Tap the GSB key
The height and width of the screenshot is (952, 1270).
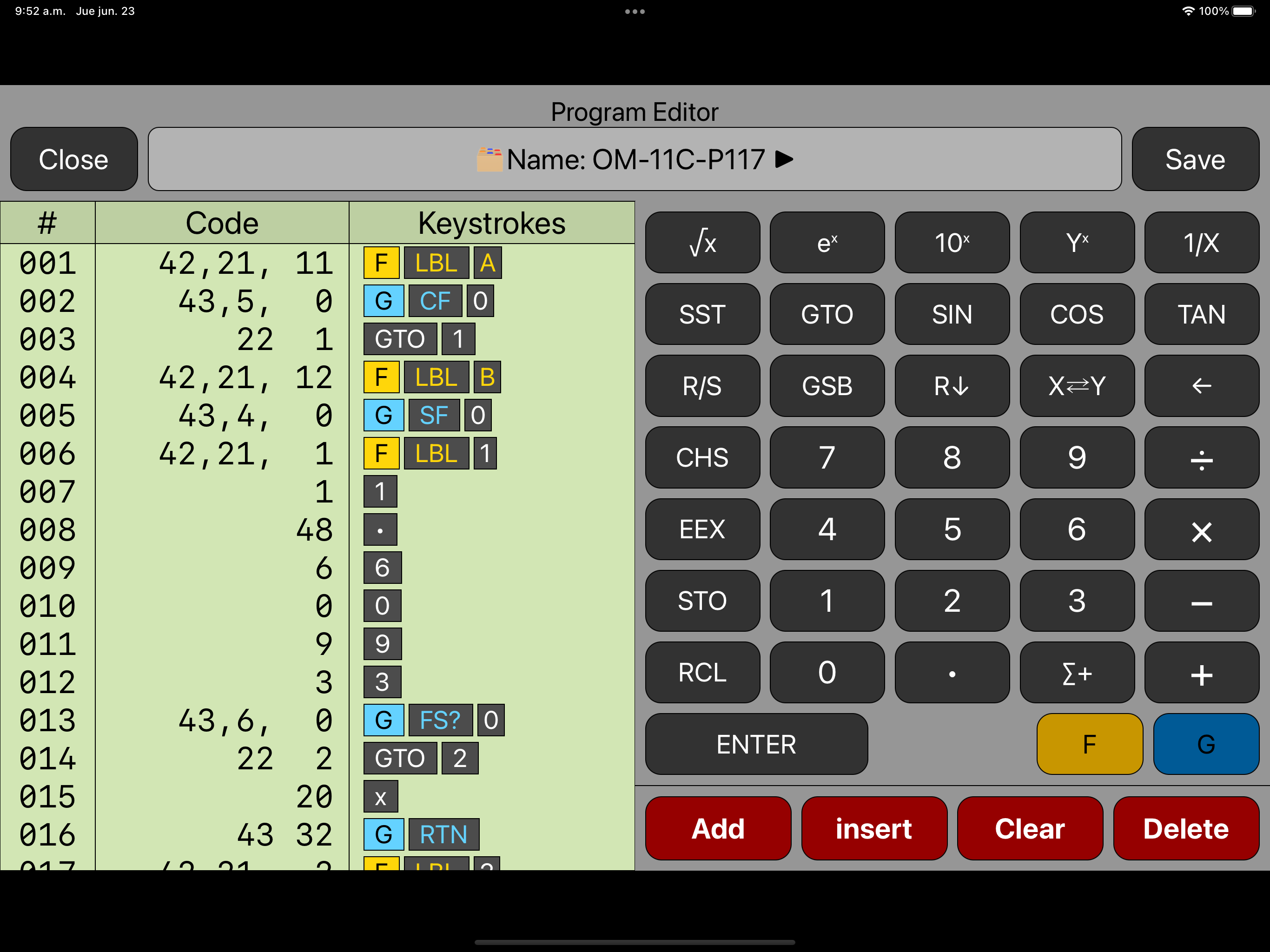tap(827, 386)
